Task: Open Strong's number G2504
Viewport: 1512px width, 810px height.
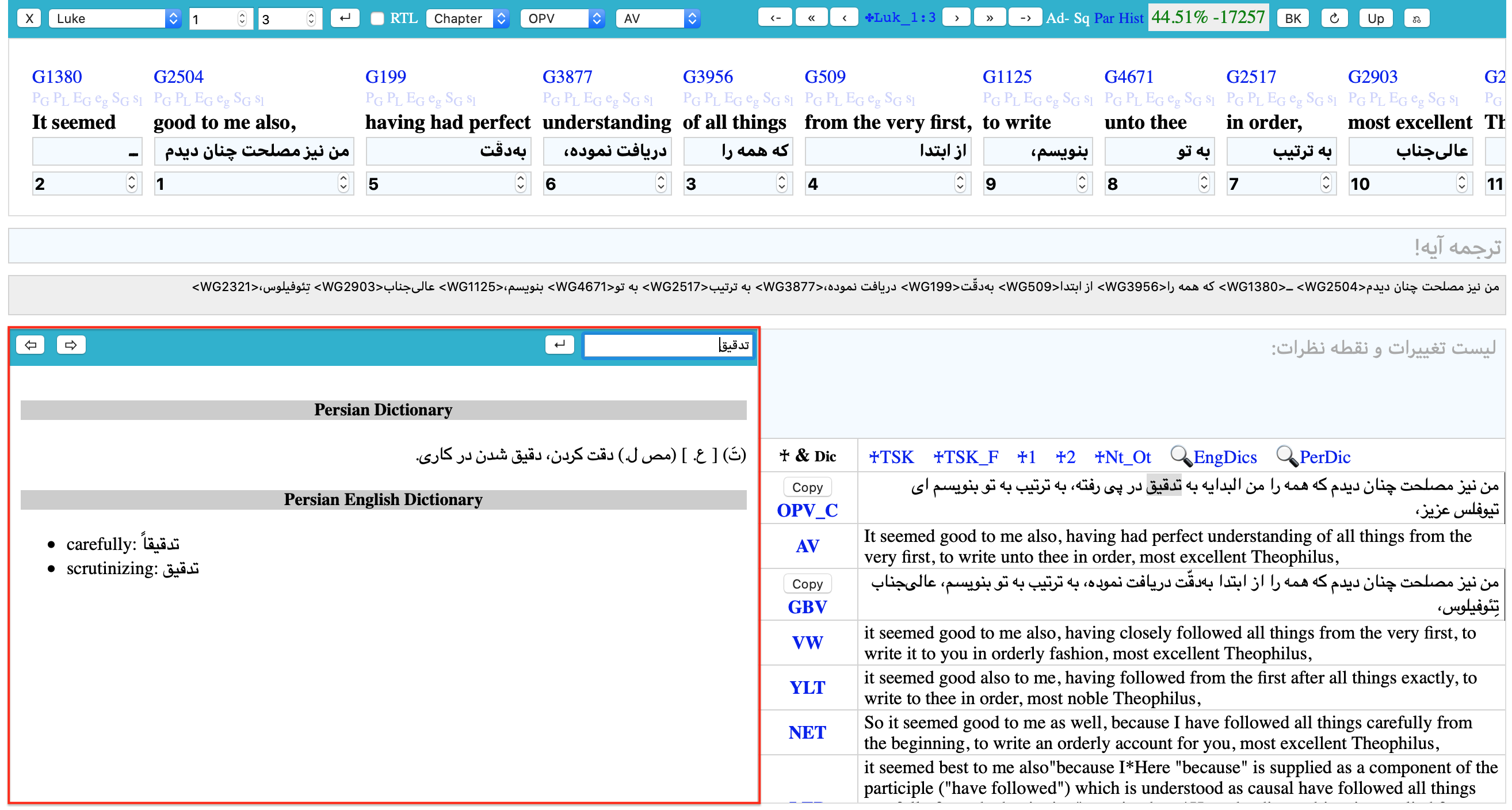Action: [x=178, y=77]
